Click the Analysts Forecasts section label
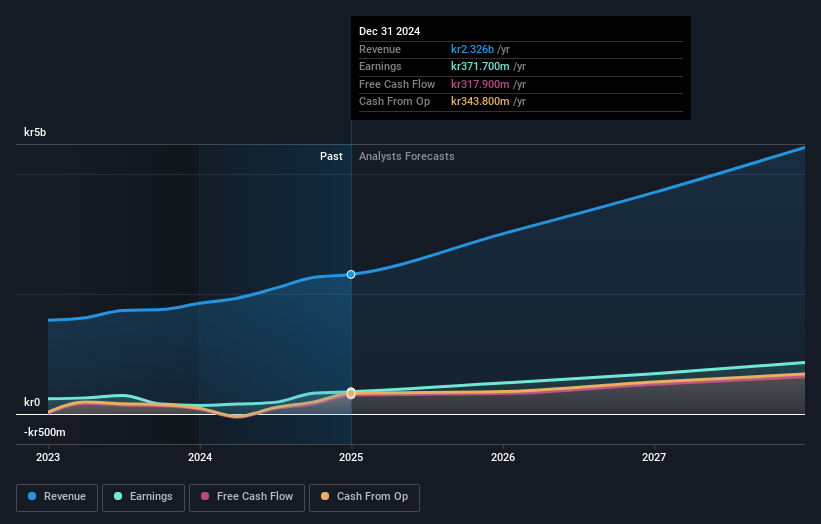Viewport: 821px width, 524px height. point(406,156)
